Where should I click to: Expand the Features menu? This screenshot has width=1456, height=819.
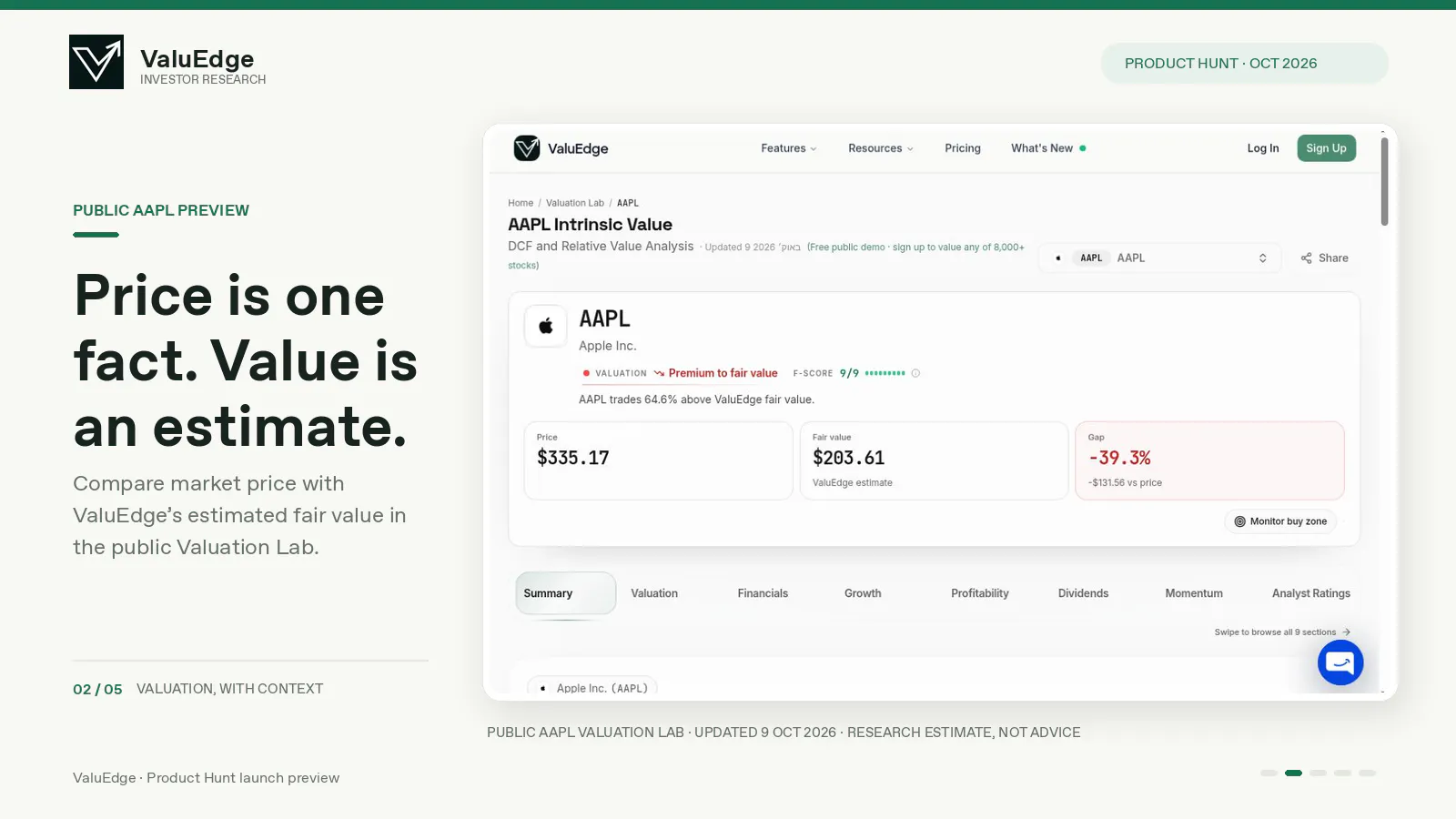pyautogui.click(x=789, y=148)
